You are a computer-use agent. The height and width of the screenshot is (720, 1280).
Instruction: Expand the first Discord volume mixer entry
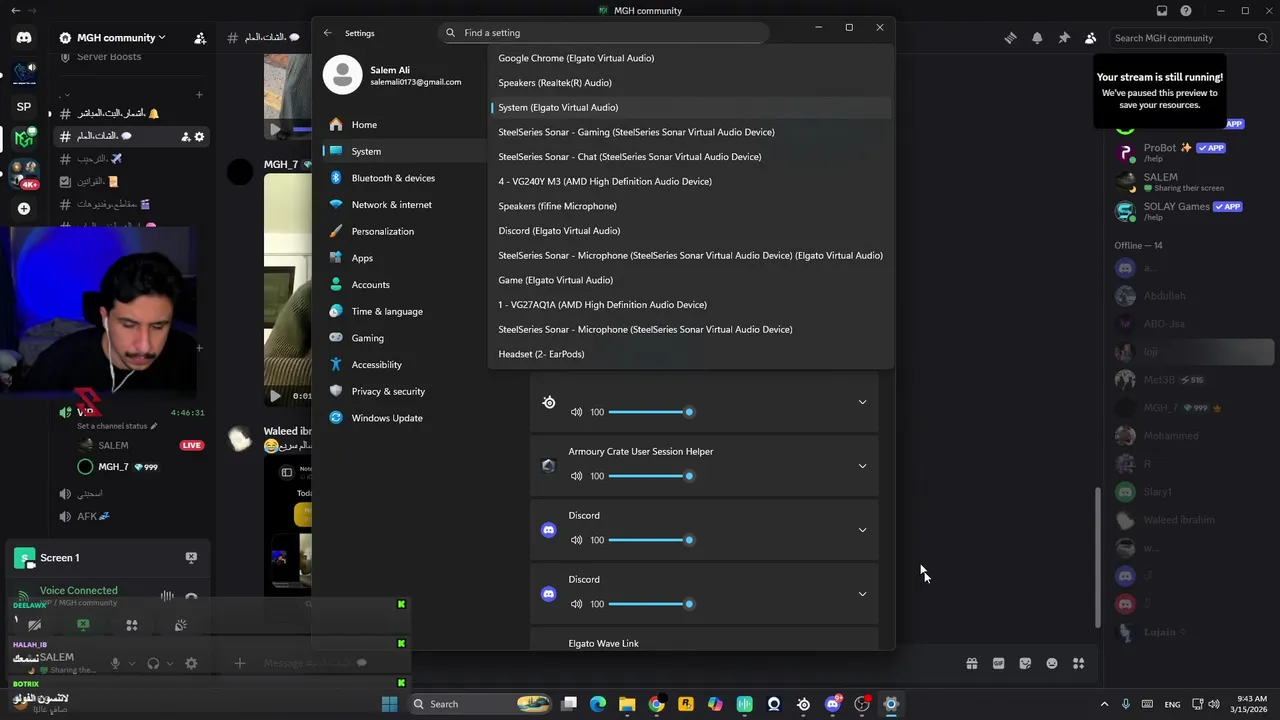[x=862, y=530]
